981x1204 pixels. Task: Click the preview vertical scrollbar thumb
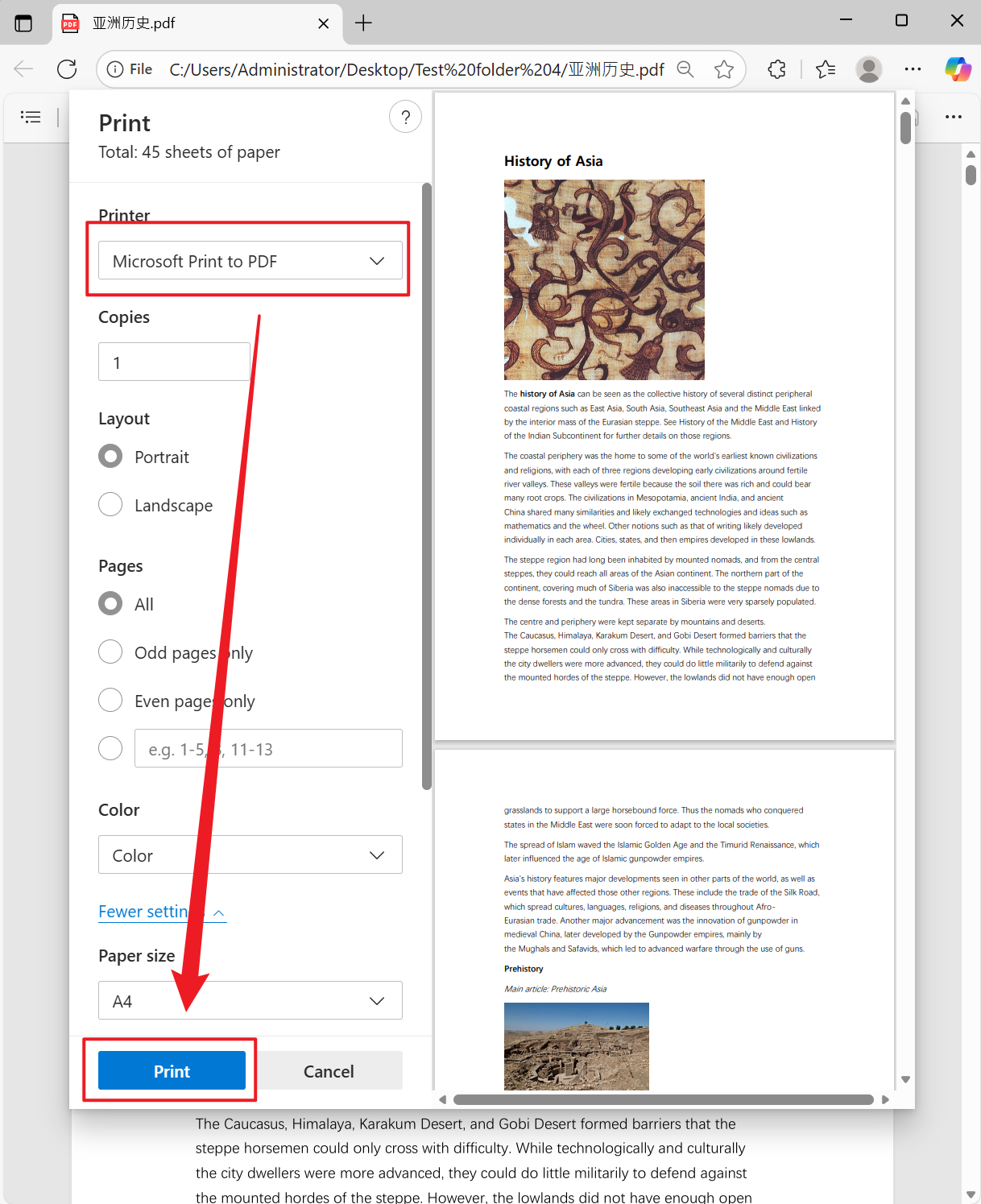coord(905,127)
